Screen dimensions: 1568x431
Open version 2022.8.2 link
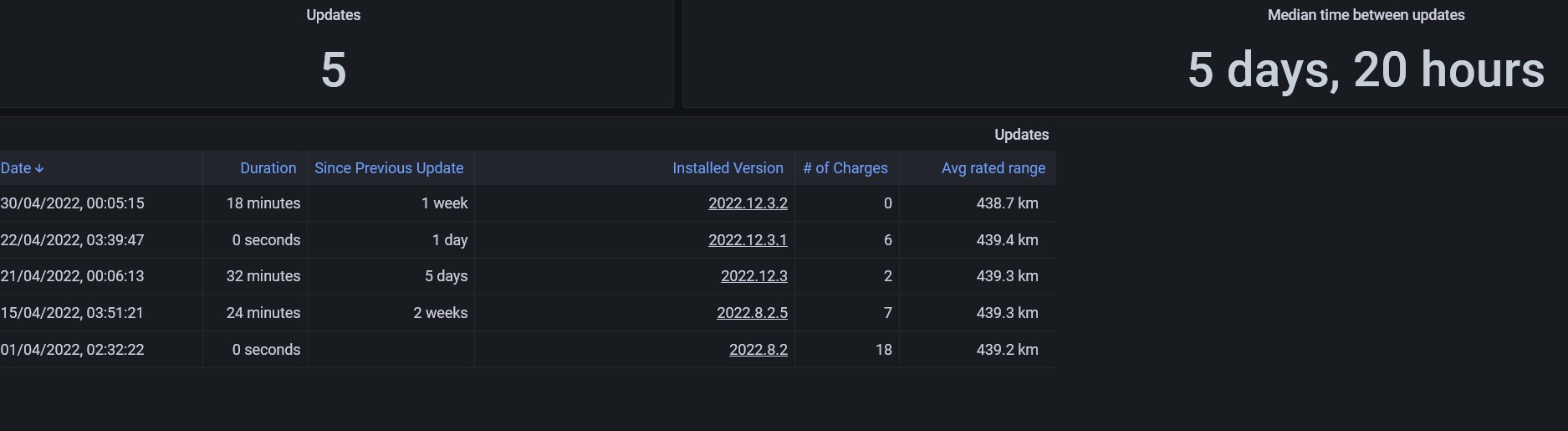point(758,350)
